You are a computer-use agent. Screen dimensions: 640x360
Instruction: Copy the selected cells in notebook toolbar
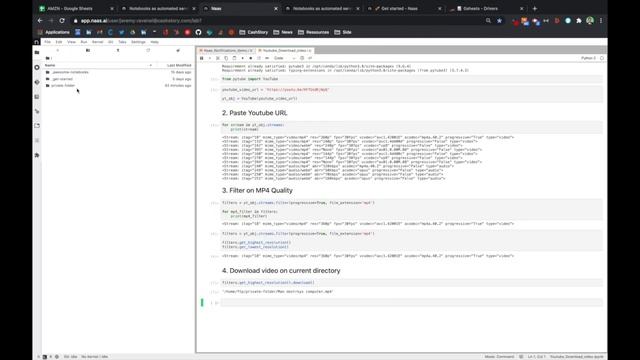point(226,58)
